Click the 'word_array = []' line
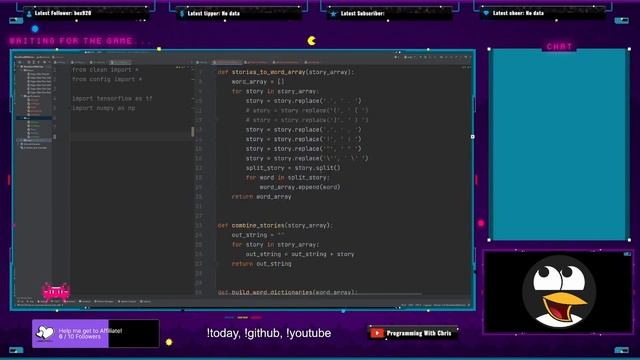This screenshot has height=360, width=640. [258, 82]
